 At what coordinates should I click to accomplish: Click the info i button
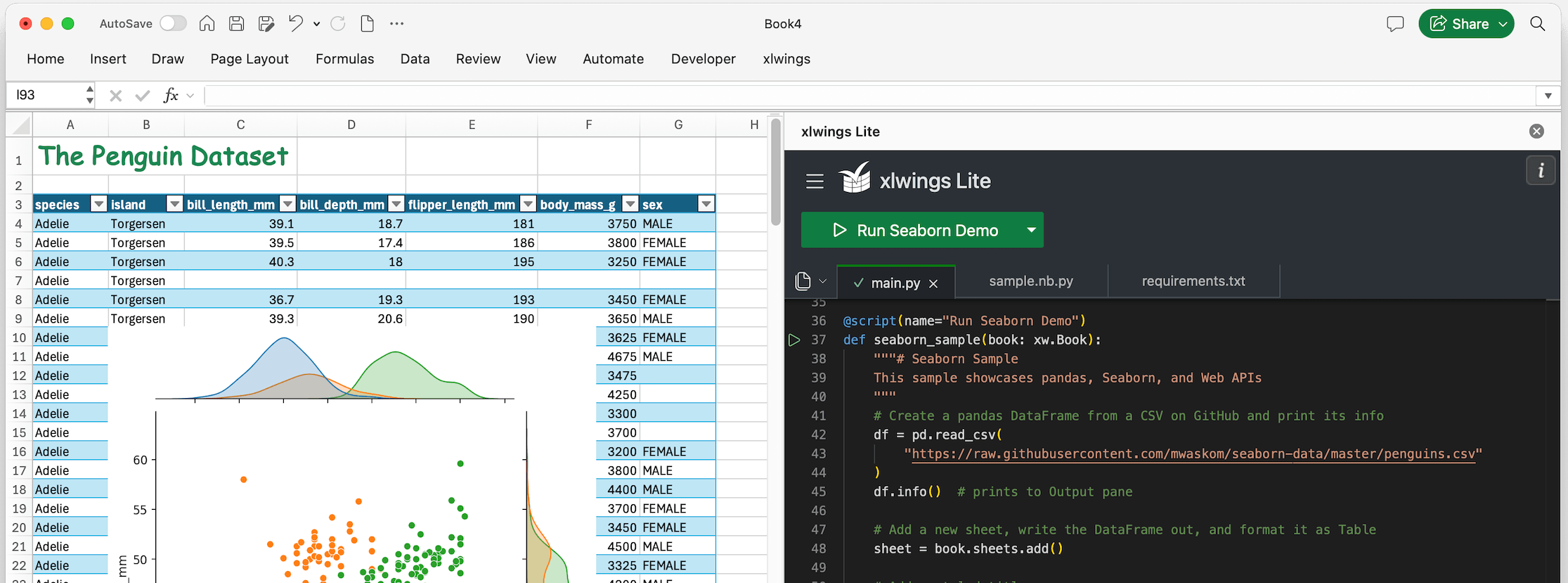click(x=1541, y=171)
